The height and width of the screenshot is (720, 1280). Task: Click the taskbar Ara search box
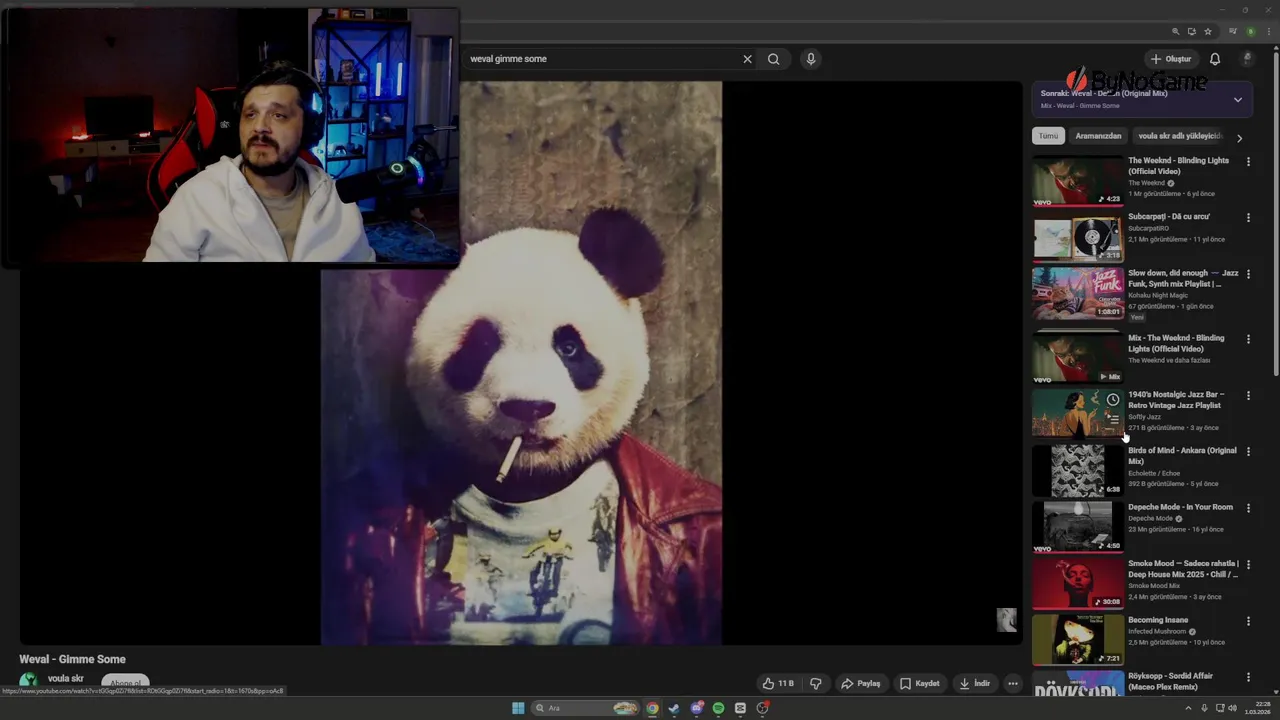click(x=585, y=708)
